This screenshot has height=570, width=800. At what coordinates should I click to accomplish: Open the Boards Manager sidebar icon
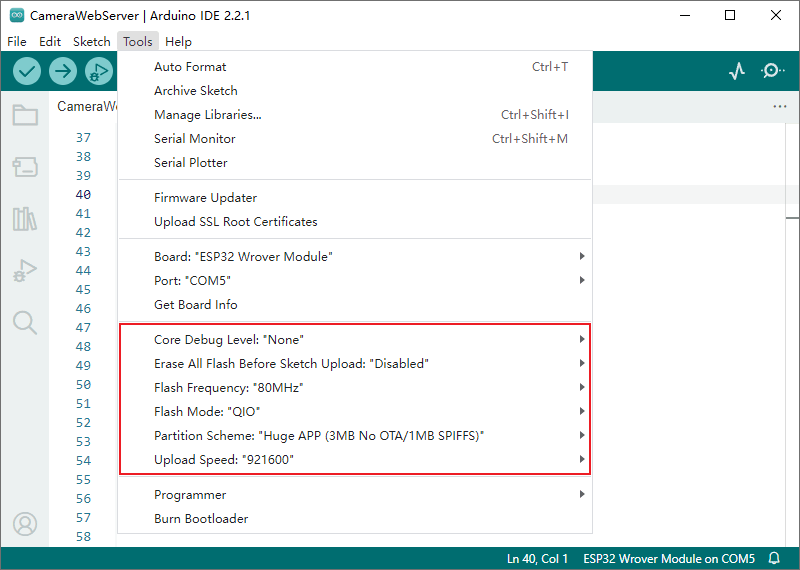coord(25,167)
